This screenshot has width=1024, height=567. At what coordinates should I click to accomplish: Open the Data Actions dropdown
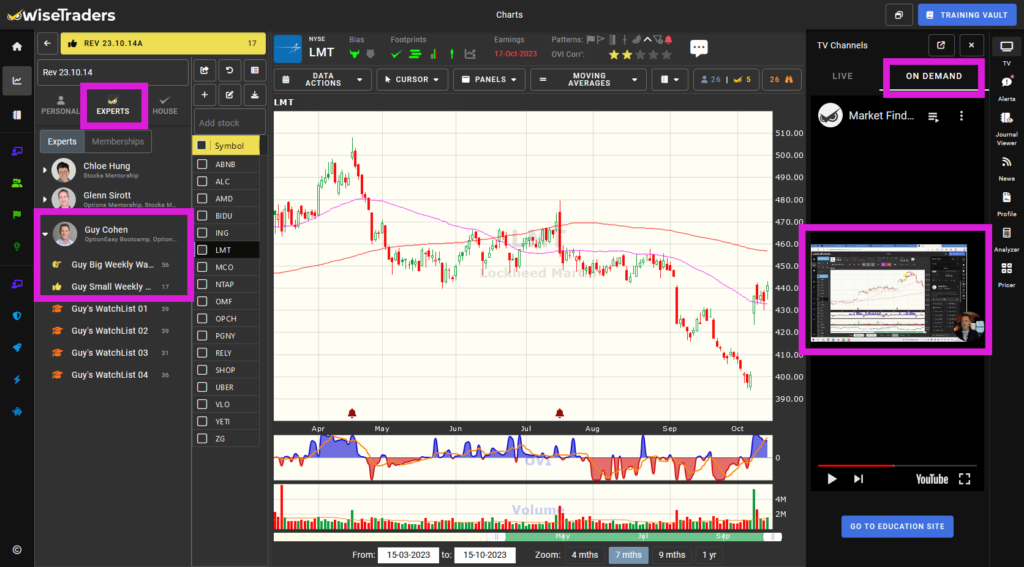pos(322,80)
